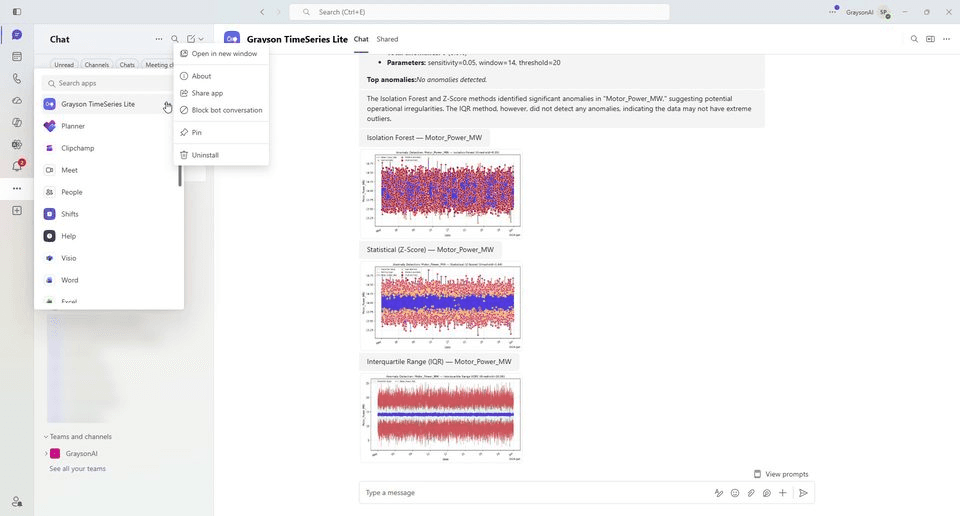
Task: Switch to the Chat tab
Action: click(x=361, y=39)
